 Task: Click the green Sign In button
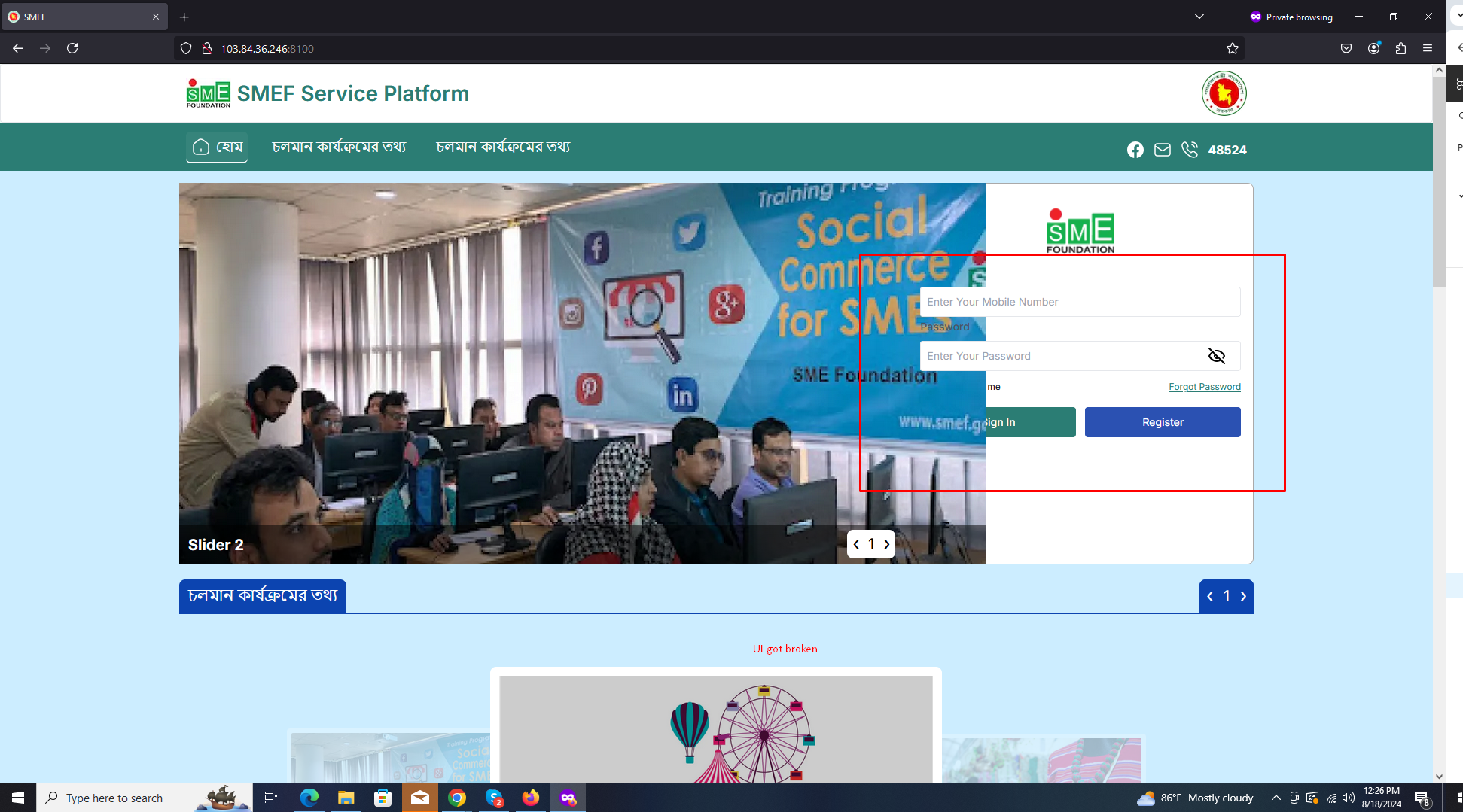pyautogui.click(x=1030, y=422)
